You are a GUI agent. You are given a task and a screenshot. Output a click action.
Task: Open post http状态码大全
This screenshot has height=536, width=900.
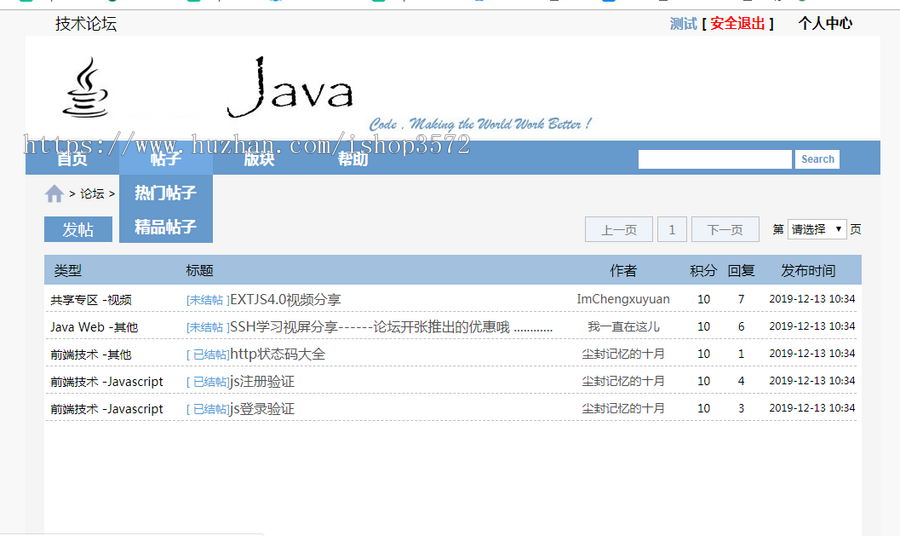click(x=277, y=354)
